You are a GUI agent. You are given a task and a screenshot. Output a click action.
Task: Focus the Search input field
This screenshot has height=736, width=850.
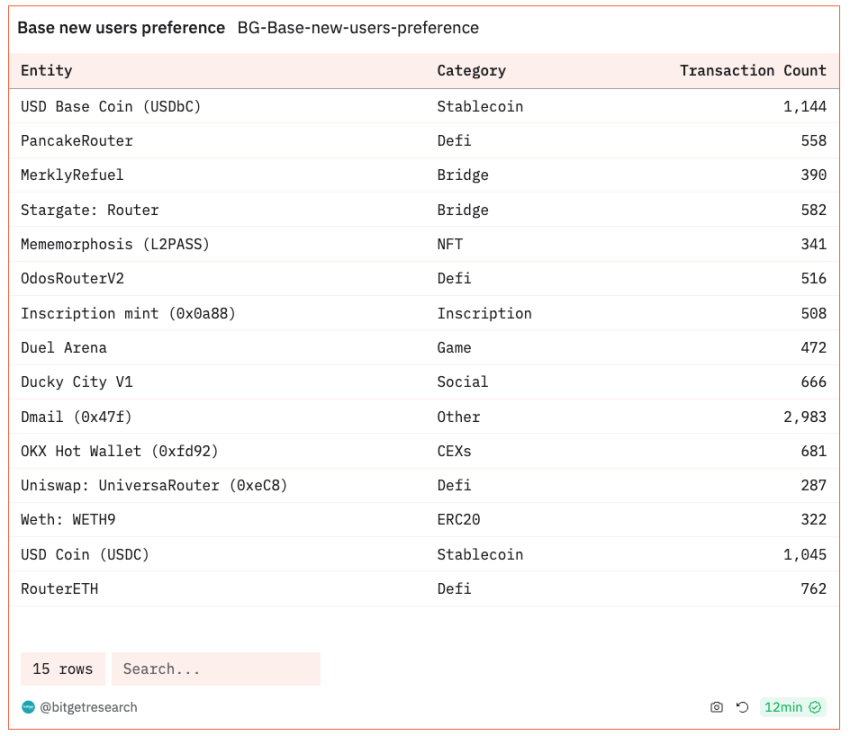pyautogui.click(x=215, y=669)
